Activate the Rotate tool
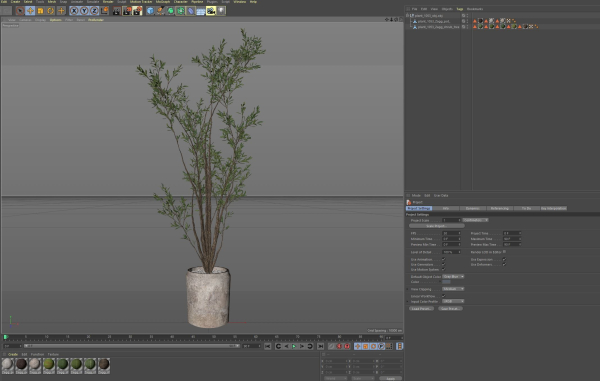 pos(51,11)
